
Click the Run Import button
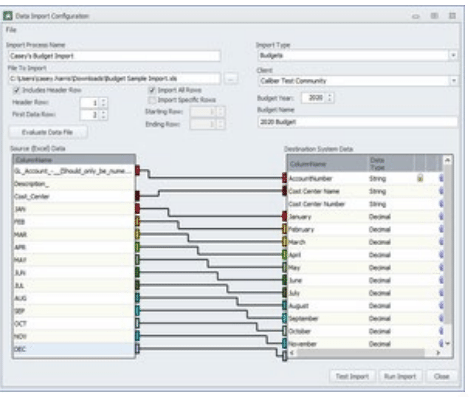pos(400,376)
